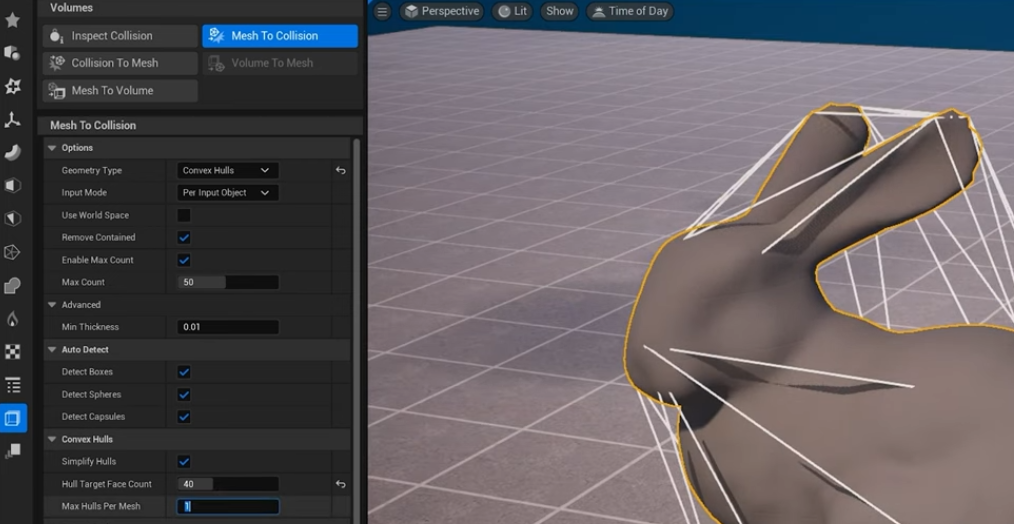Open the list-style Attributes category icon
This screenshot has width=1014, height=524.
point(12,385)
